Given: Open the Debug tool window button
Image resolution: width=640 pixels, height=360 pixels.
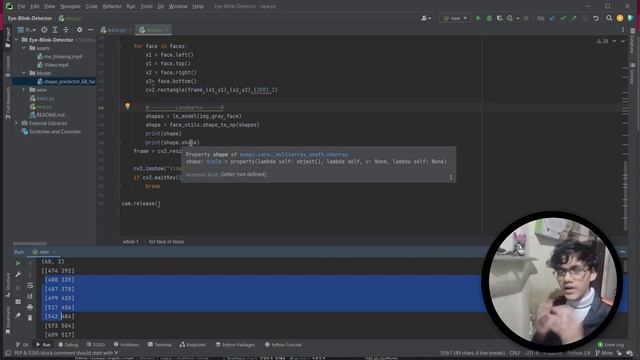Looking at the screenshot, I should pyautogui.click(x=68, y=345).
